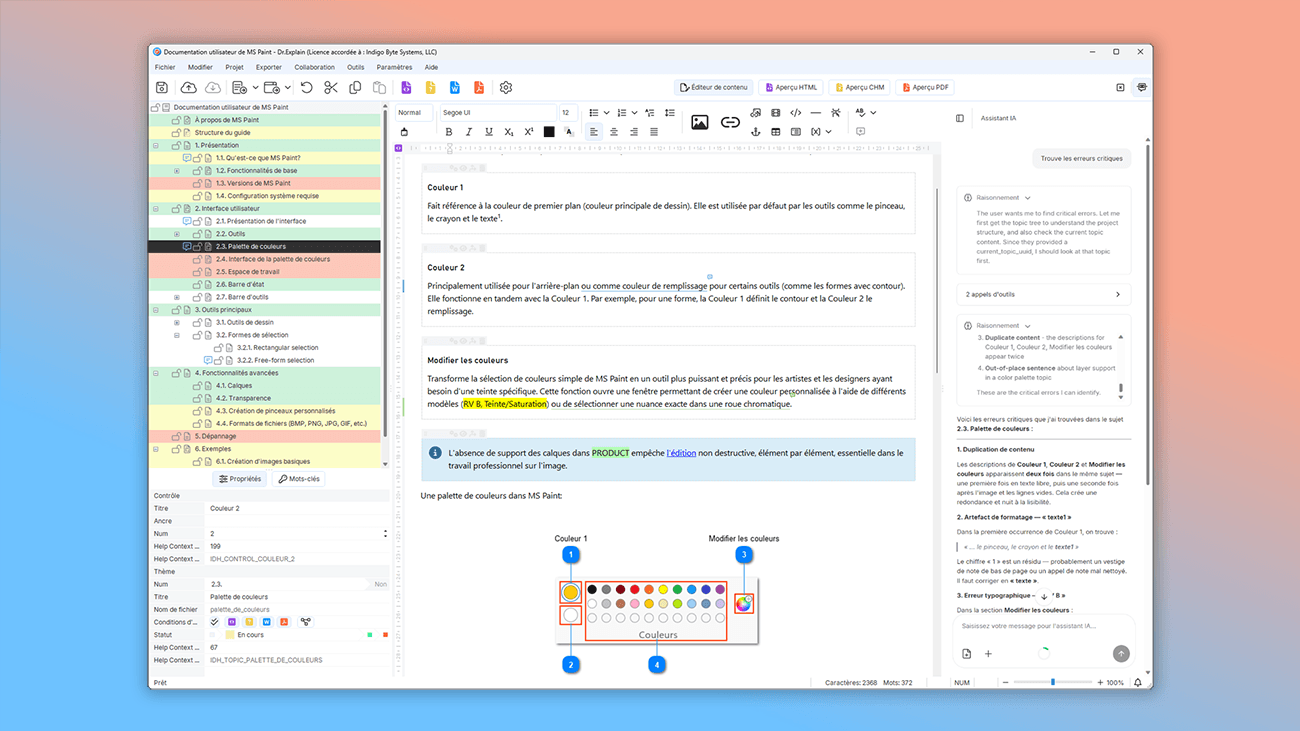
Task: Open the bulleted list options arrow
Action: 606,113
